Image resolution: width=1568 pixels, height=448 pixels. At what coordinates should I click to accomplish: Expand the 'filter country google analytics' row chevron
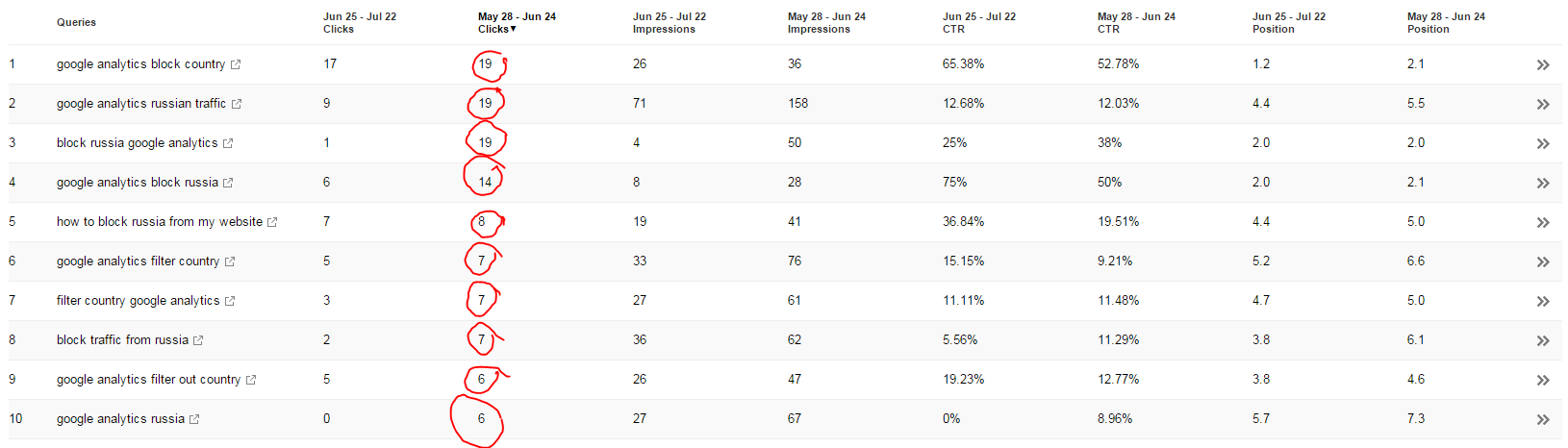pyautogui.click(x=1543, y=301)
